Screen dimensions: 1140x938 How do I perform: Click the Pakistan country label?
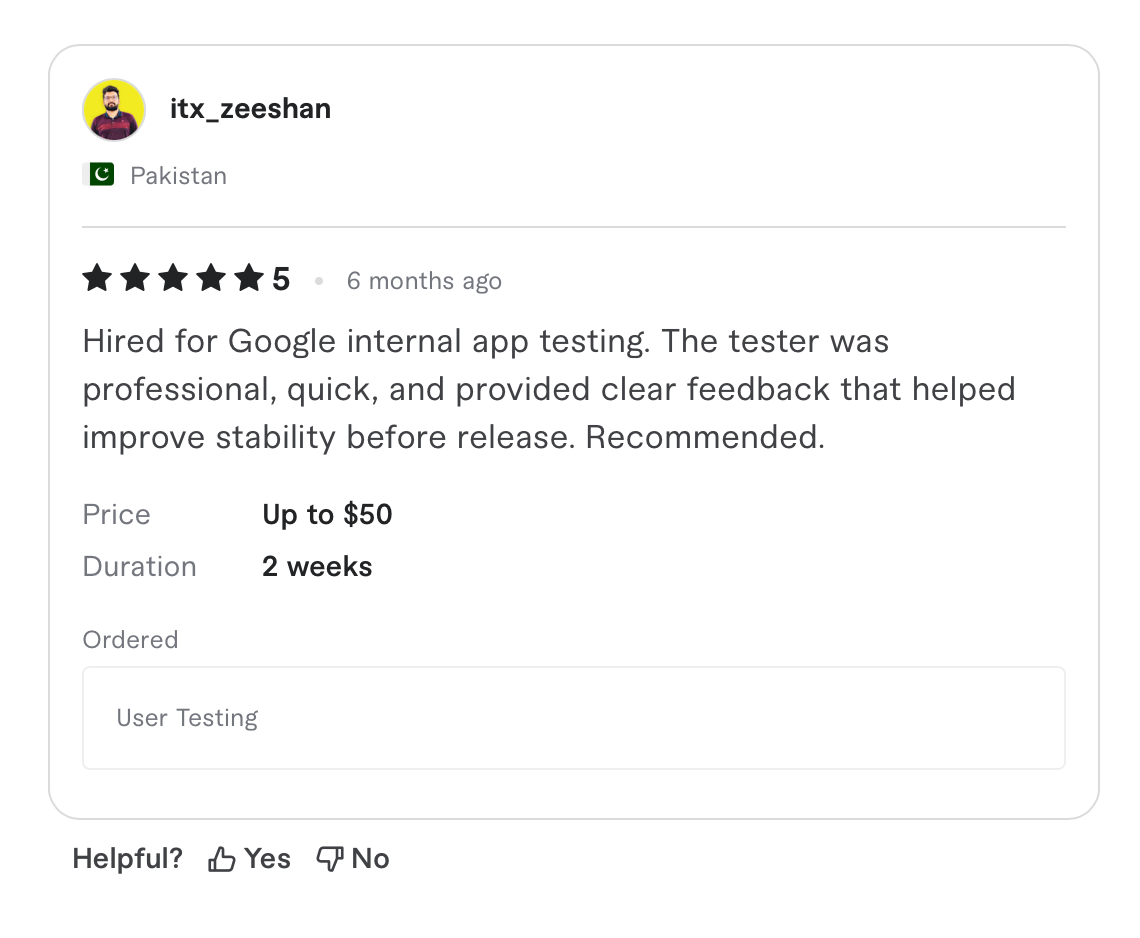[178, 175]
